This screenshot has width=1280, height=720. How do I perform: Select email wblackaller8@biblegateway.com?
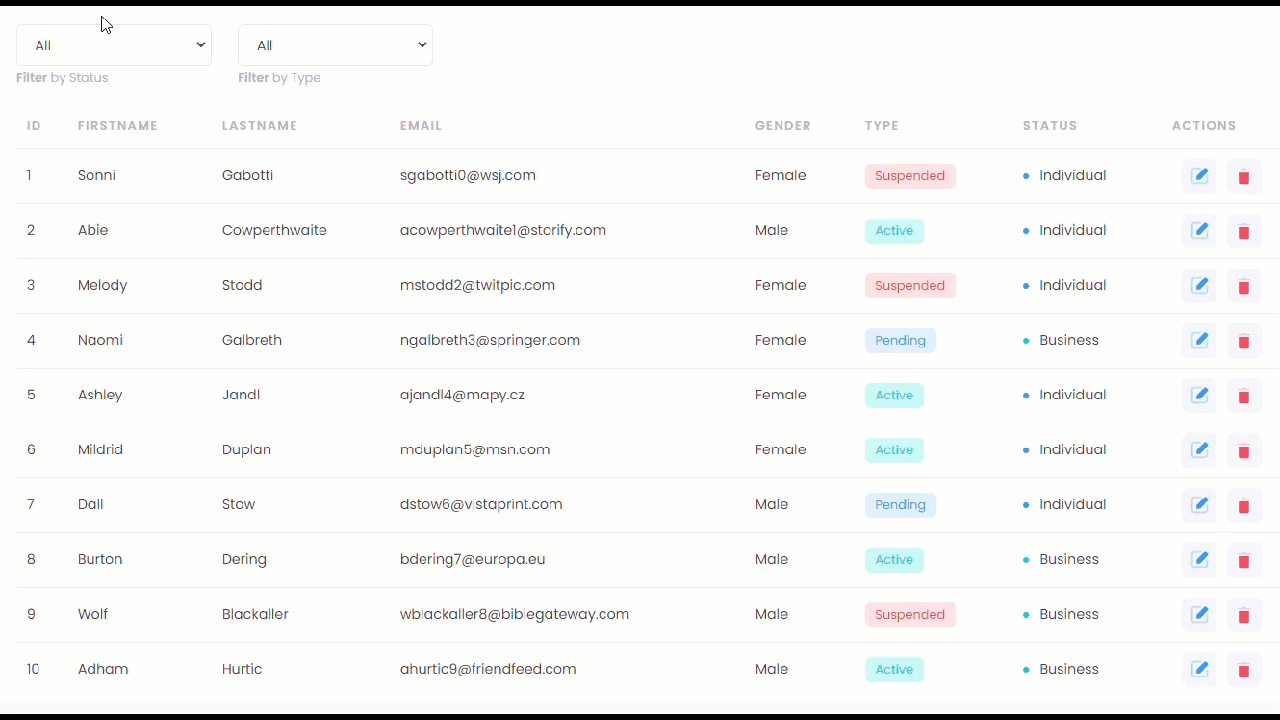(x=514, y=615)
